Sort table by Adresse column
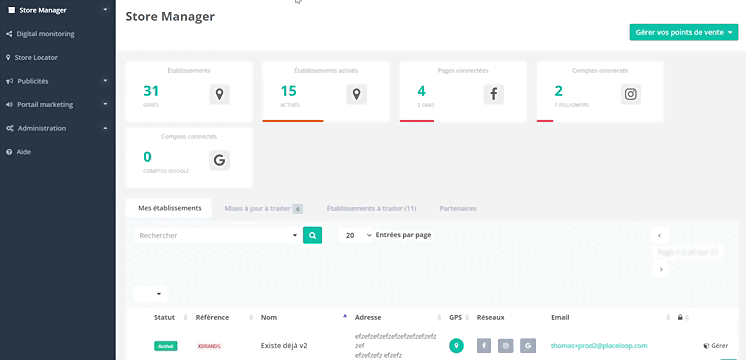This screenshot has width=746, height=360. (368, 317)
